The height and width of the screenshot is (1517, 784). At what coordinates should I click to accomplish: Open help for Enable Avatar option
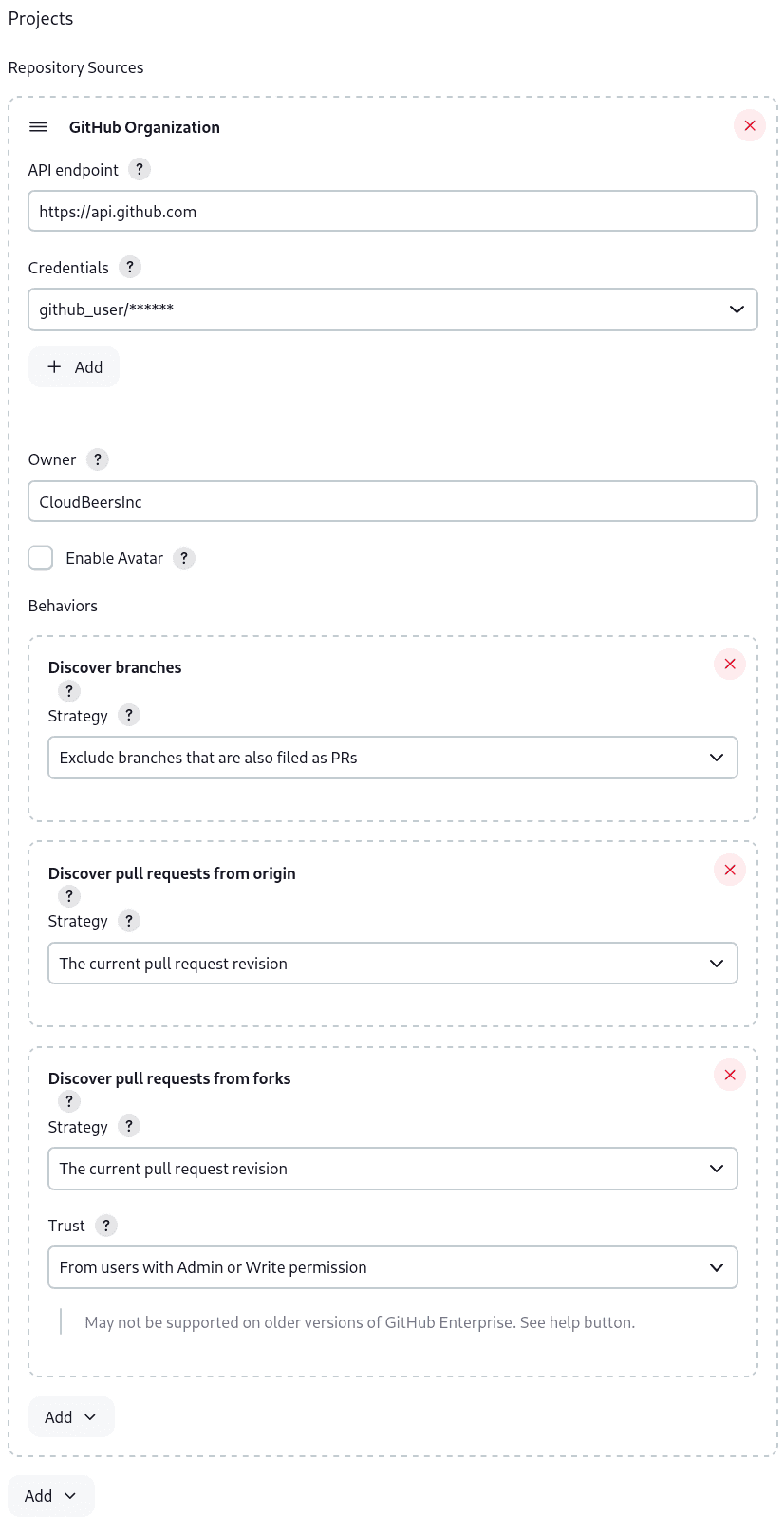click(183, 557)
